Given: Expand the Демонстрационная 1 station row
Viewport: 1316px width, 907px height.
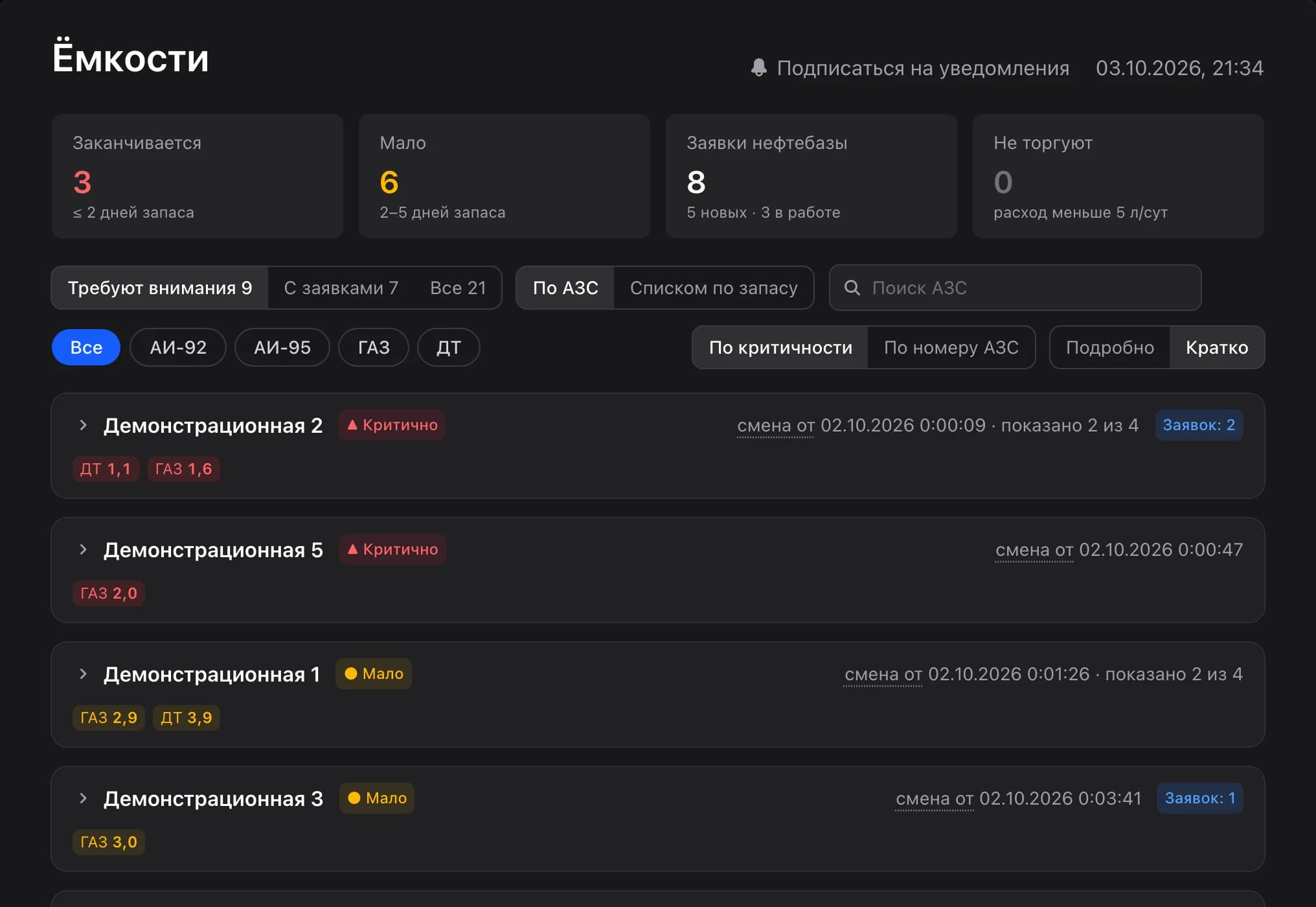Looking at the screenshot, I should (83, 674).
